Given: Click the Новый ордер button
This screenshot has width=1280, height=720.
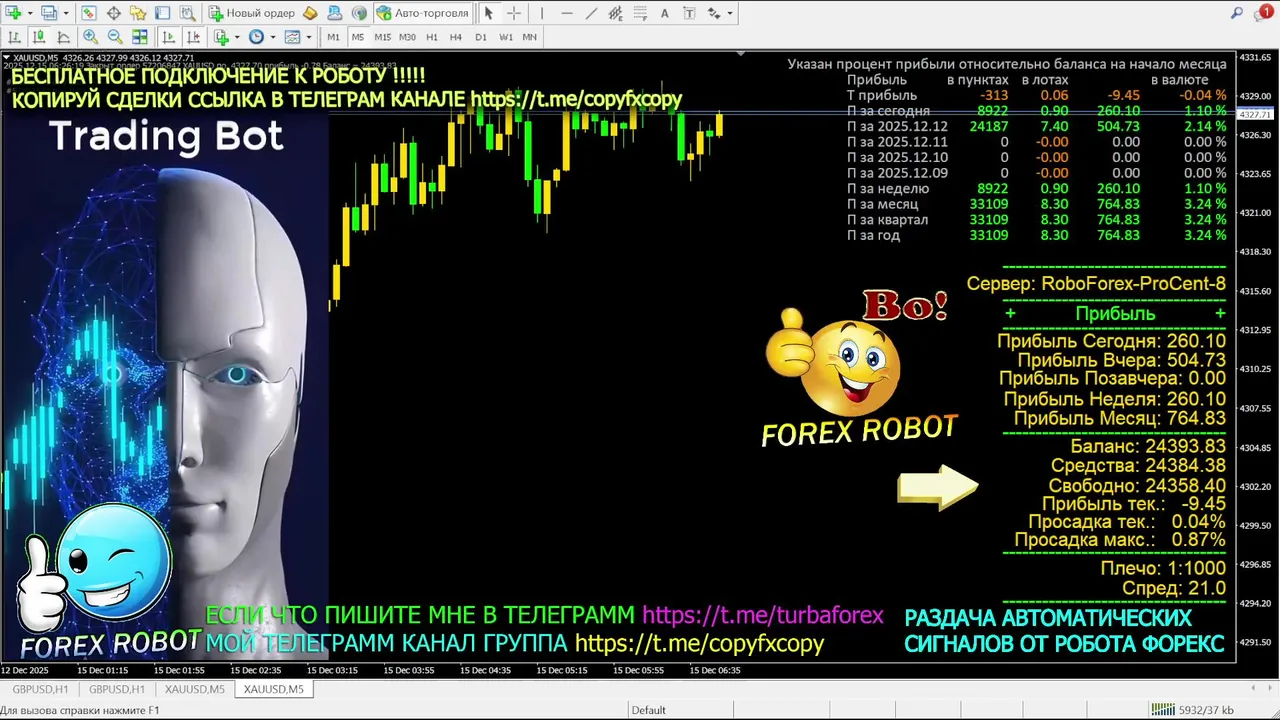Looking at the screenshot, I should click(252, 13).
